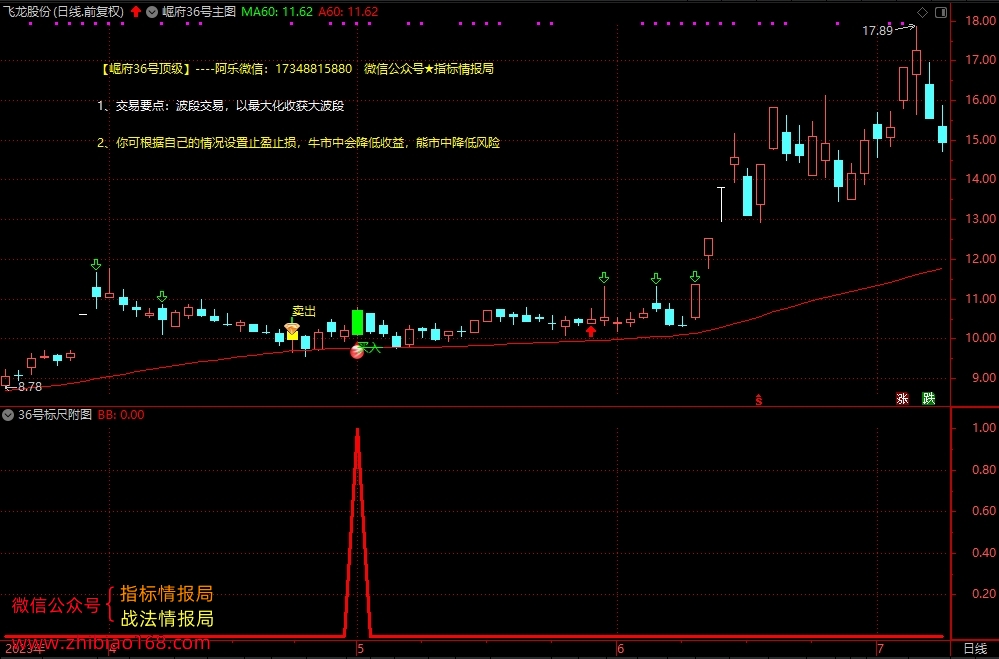
Task: Select the 日线 period tab
Action: tap(975, 649)
